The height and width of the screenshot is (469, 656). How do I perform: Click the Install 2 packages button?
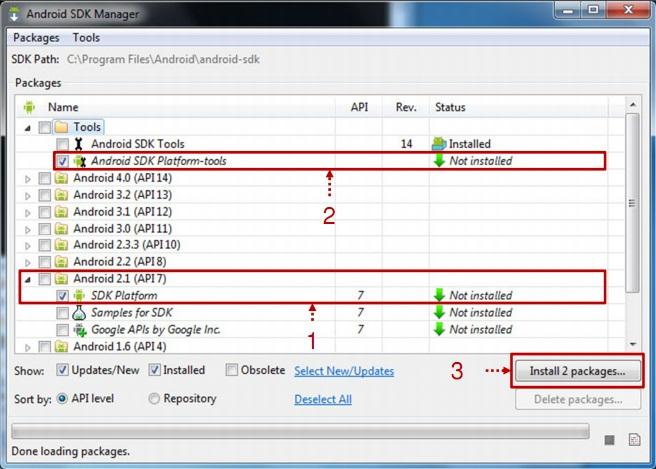click(x=577, y=371)
